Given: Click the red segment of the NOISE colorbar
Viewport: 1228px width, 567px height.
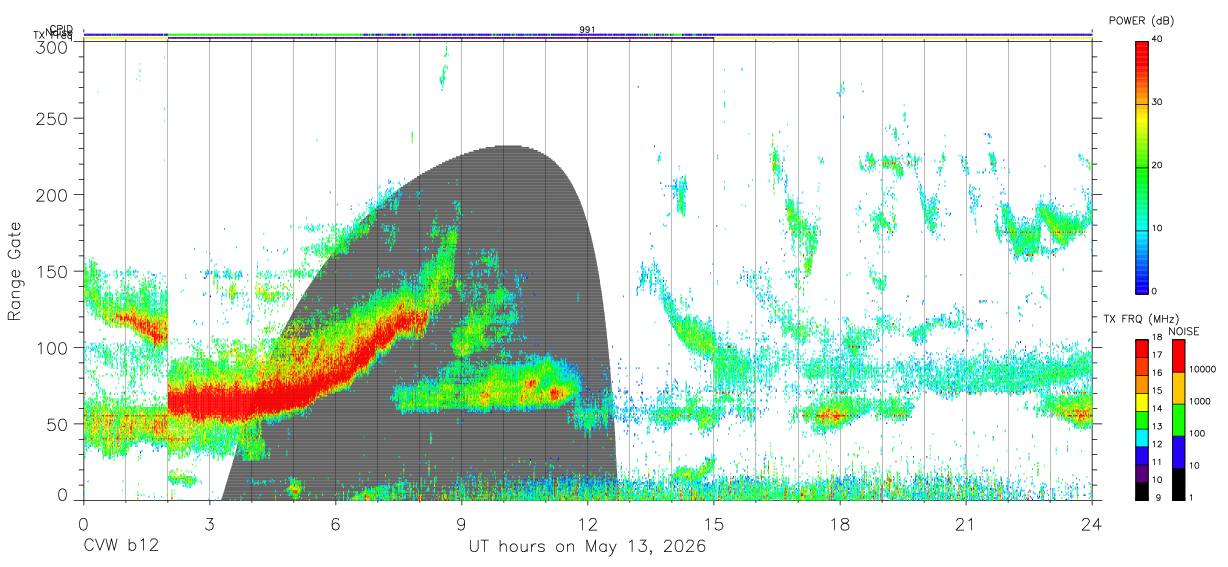Looking at the screenshot, I should (x=1178, y=356).
